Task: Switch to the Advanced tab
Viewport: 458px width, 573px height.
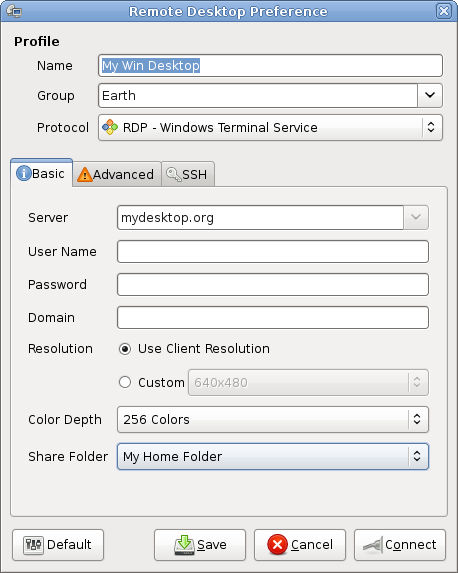Action: pos(117,174)
